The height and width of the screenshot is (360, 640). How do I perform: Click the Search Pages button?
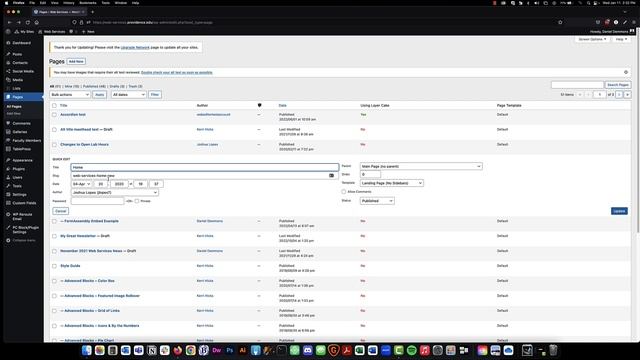click(618, 85)
